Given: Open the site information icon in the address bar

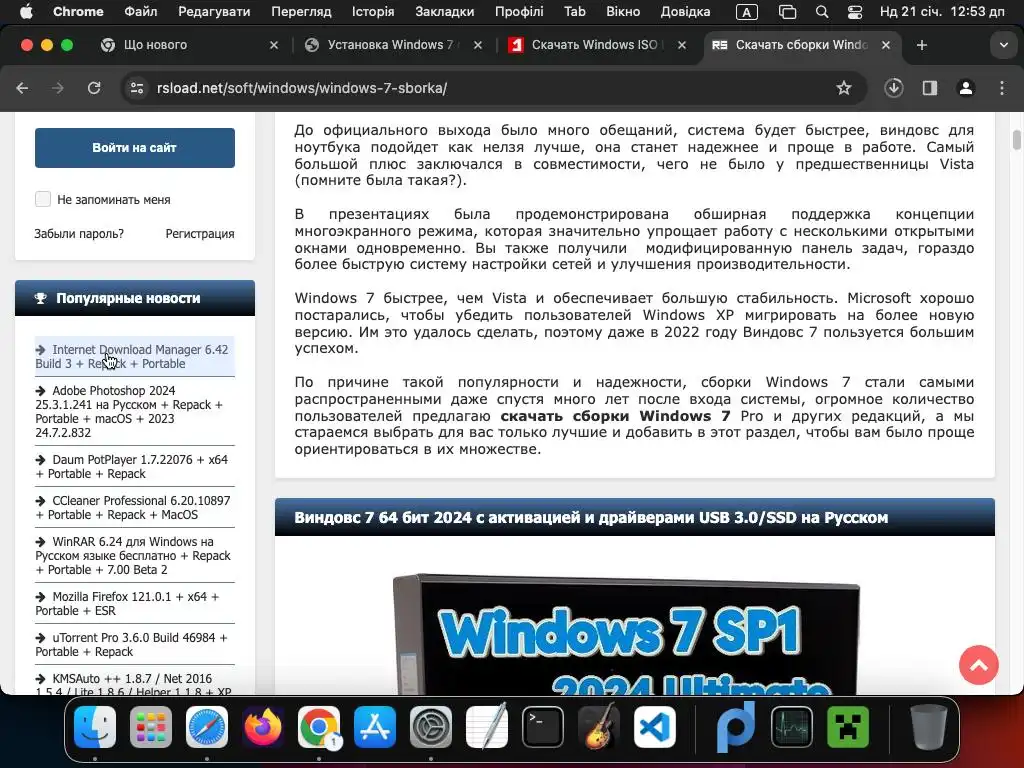Looking at the screenshot, I should point(136,88).
